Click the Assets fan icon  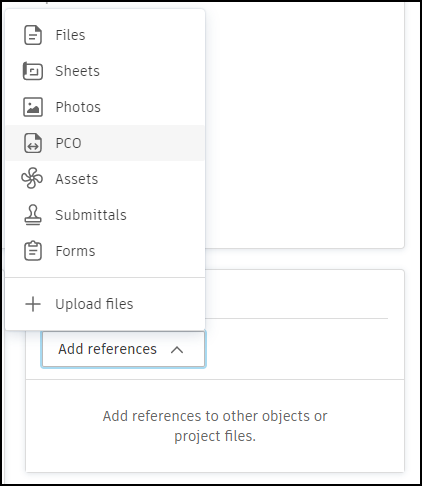(x=32, y=178)
